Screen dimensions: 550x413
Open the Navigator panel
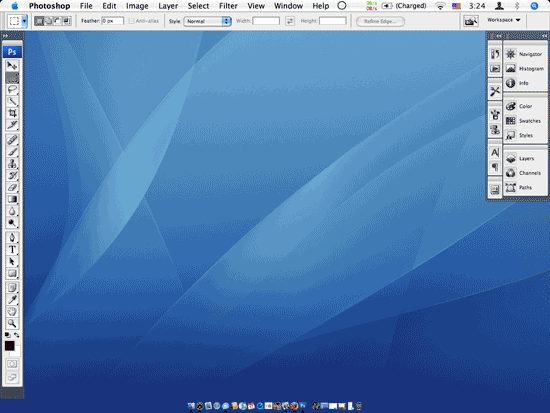pos(525,54)
